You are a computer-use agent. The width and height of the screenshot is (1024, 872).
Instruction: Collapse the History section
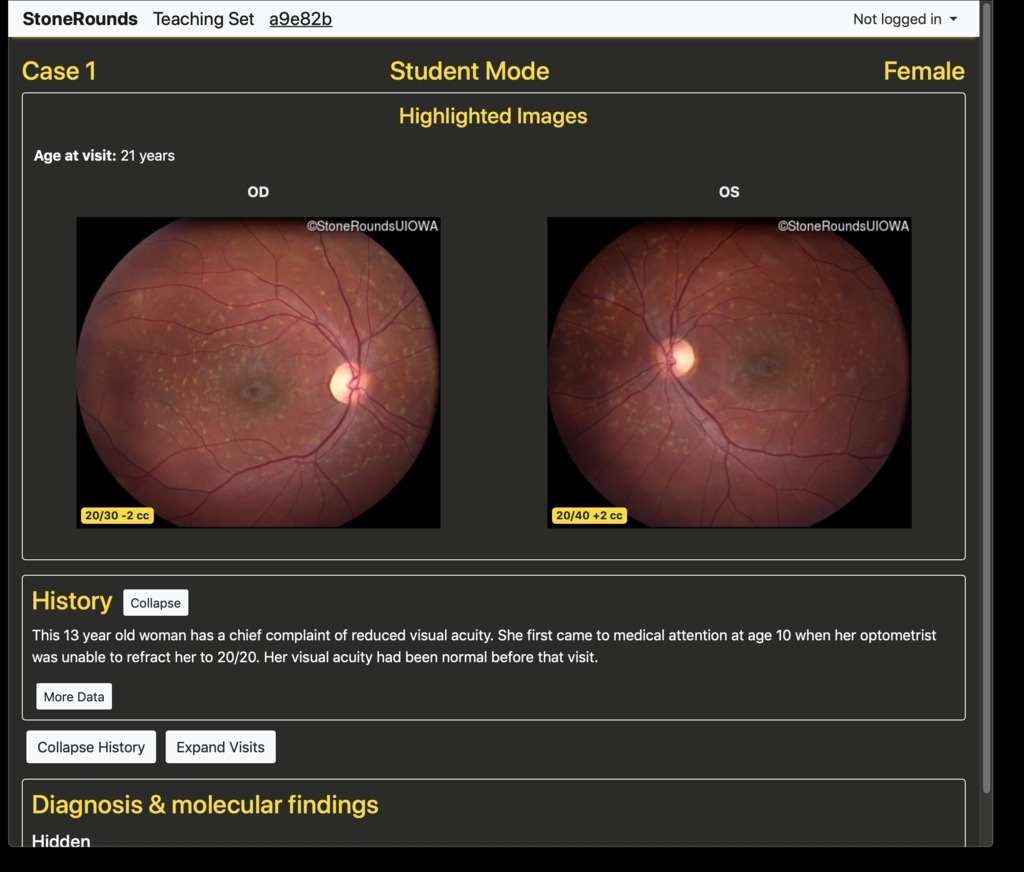click(x=155, y=603)
